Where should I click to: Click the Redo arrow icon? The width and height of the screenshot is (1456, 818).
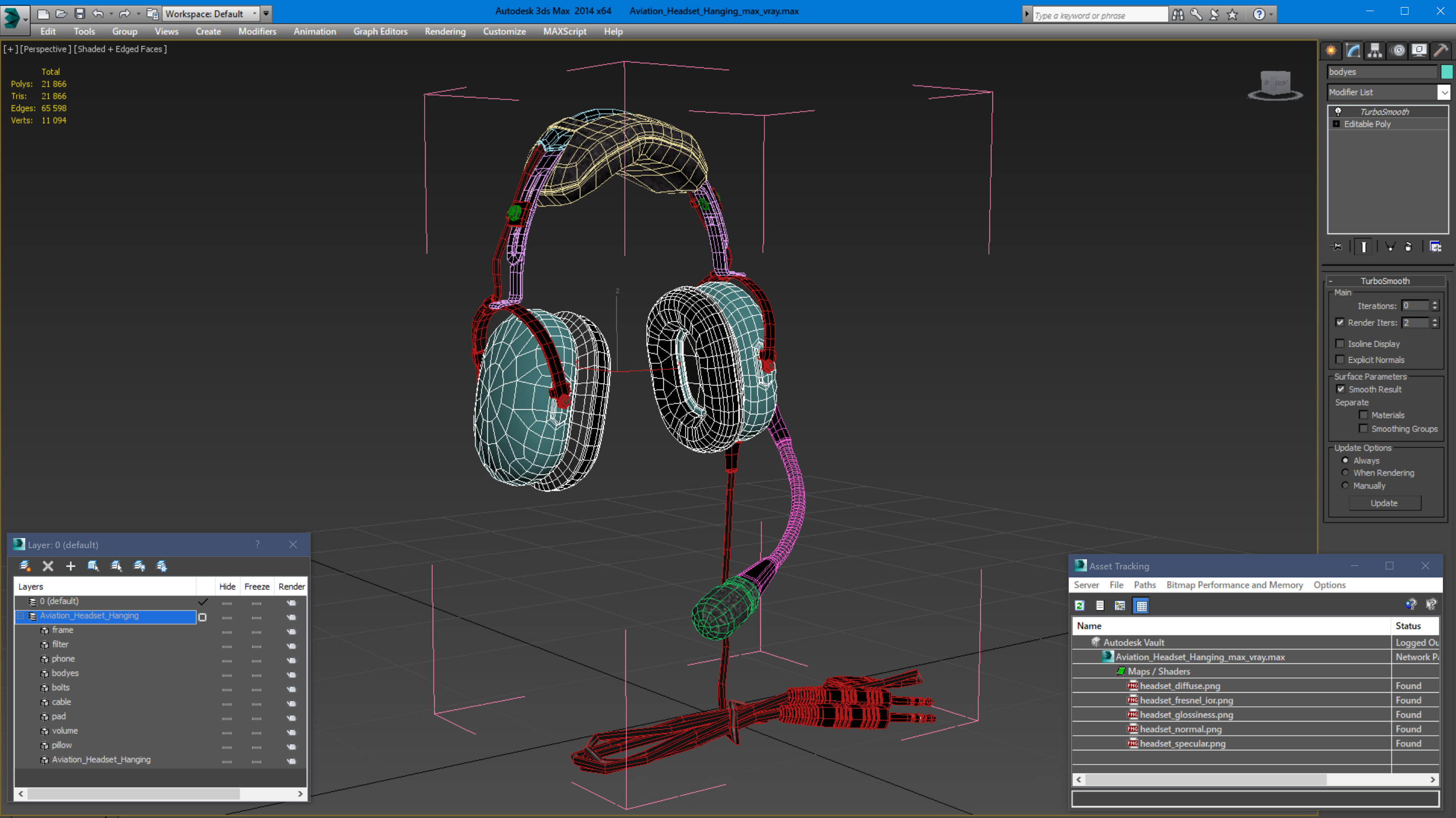click(x=124, y=14)
